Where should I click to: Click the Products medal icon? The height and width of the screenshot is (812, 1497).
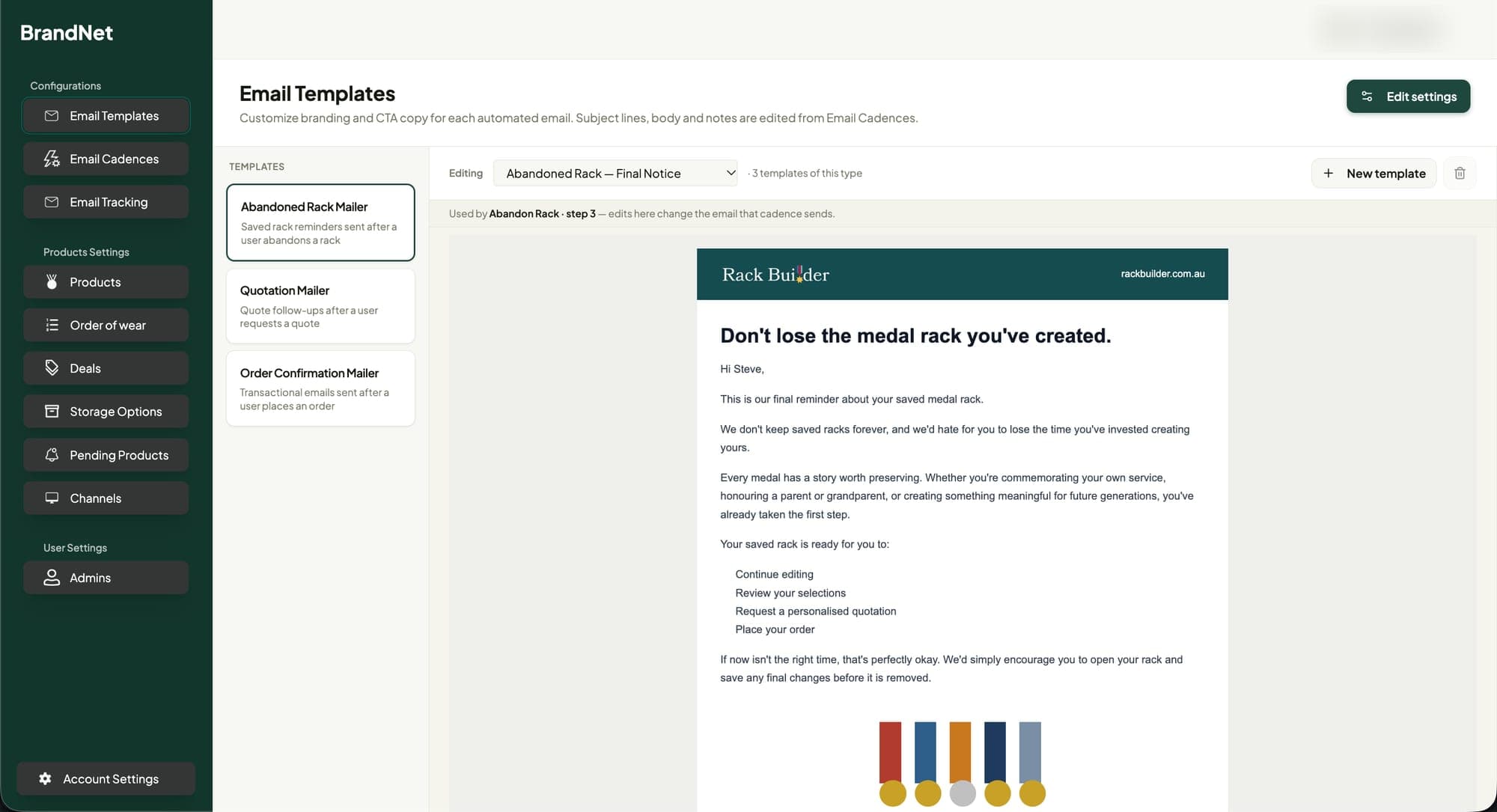click(52, 282)
